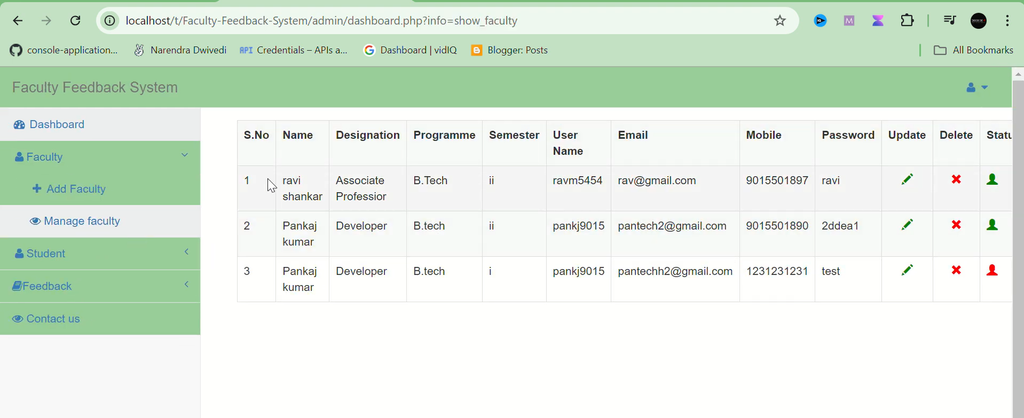Reload the page with the refresh icon
The image size is (1024, 418).
tap(75, 21)
